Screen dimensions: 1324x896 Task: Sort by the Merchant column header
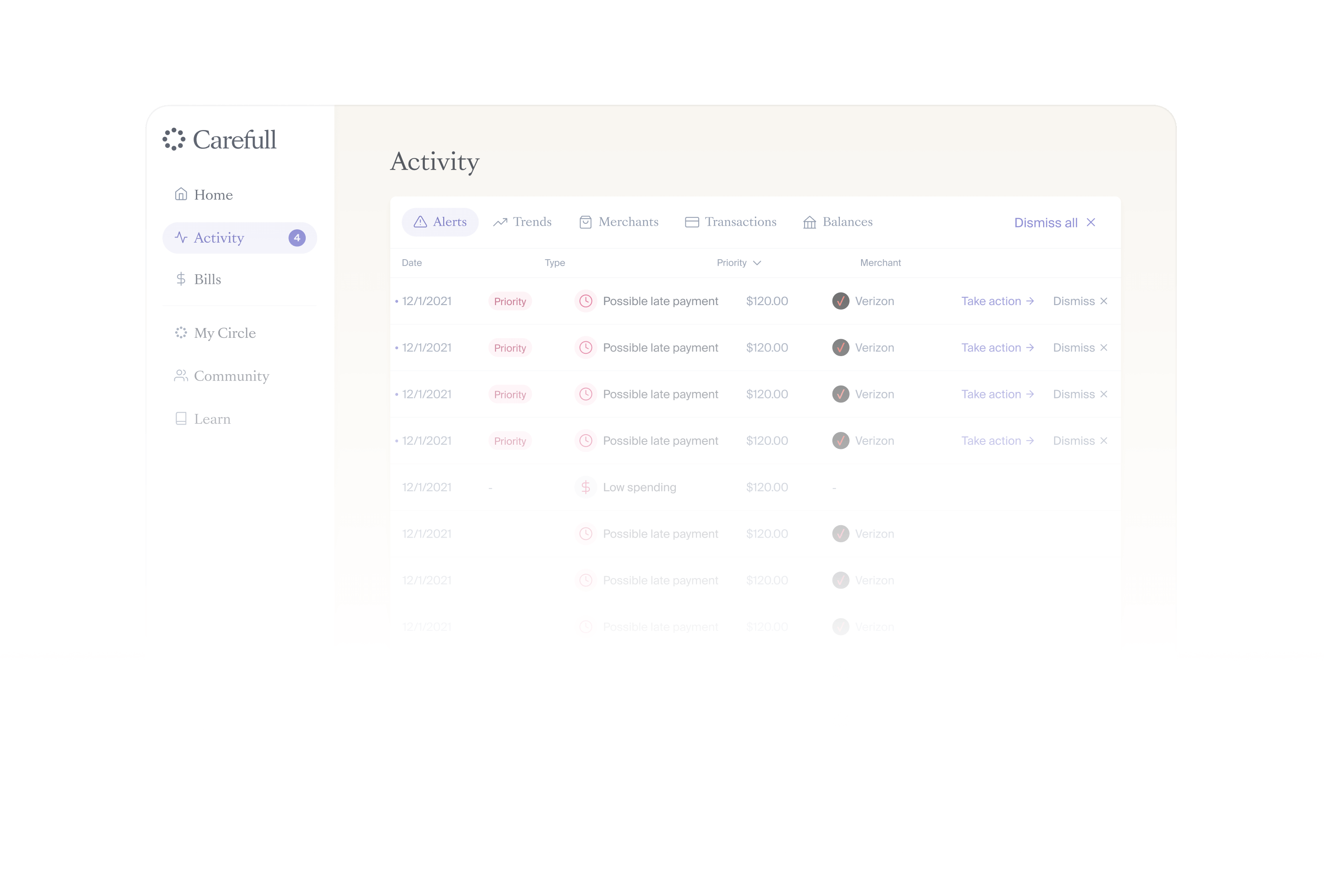click(x=880, y=263)
